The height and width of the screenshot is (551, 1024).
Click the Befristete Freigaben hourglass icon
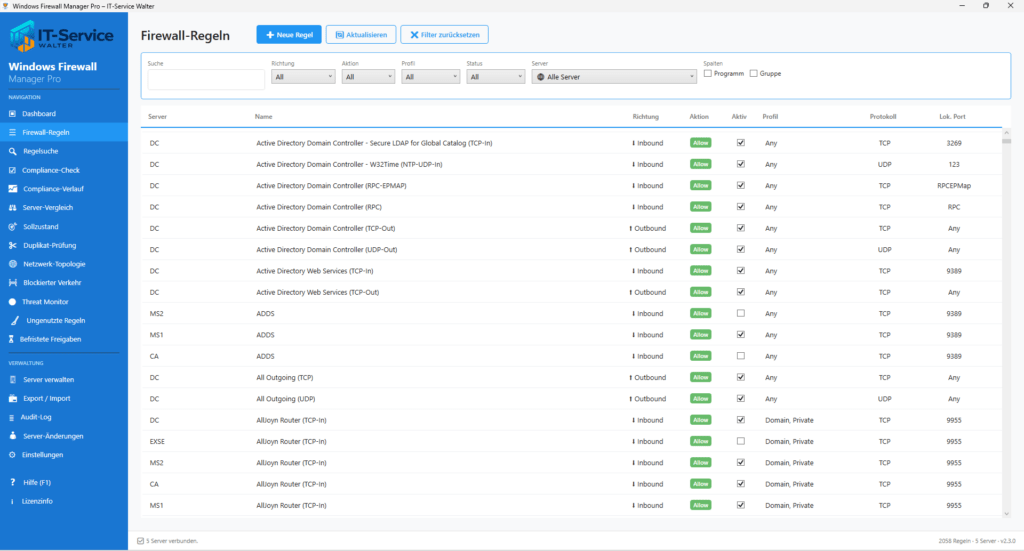(x=11, y=339)
